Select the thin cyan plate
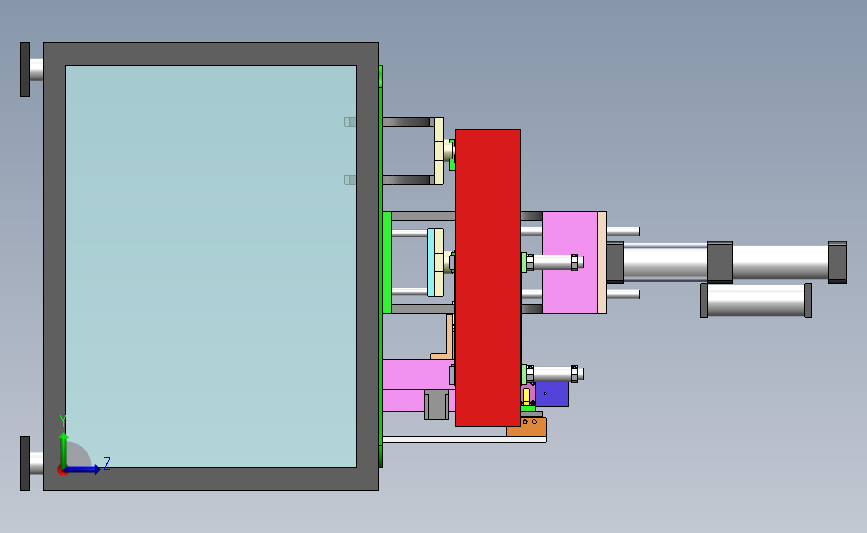 click(x=431, y=262)
